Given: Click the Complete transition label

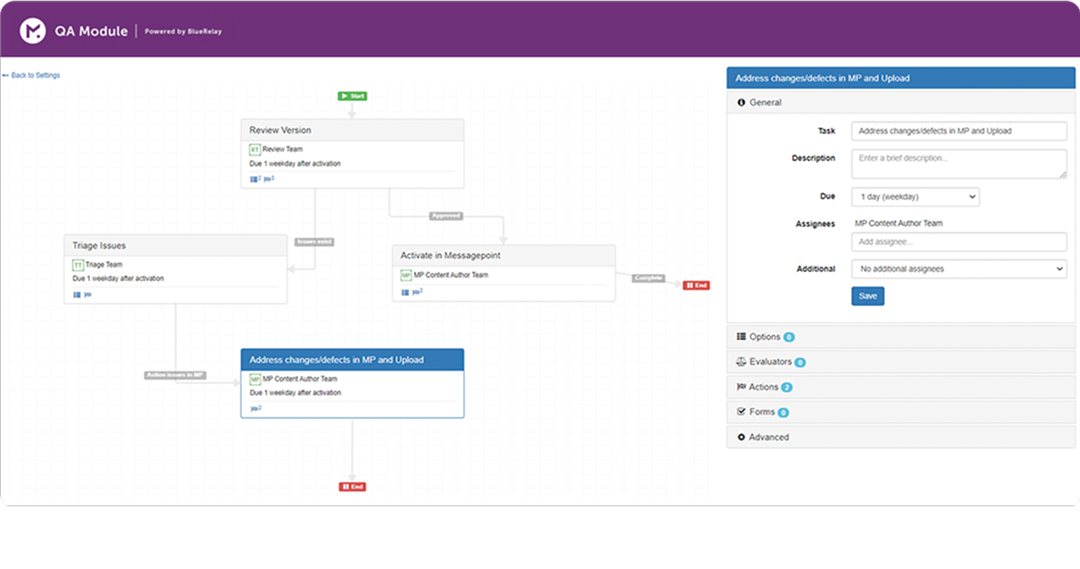Looking at the screenshot, I should (648, 278).
